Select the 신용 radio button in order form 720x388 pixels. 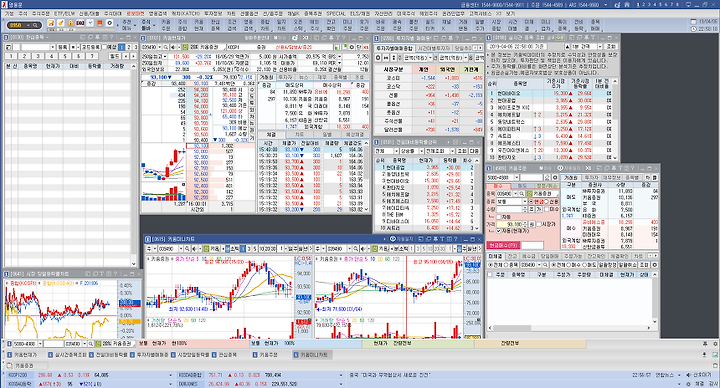(546, 202)
